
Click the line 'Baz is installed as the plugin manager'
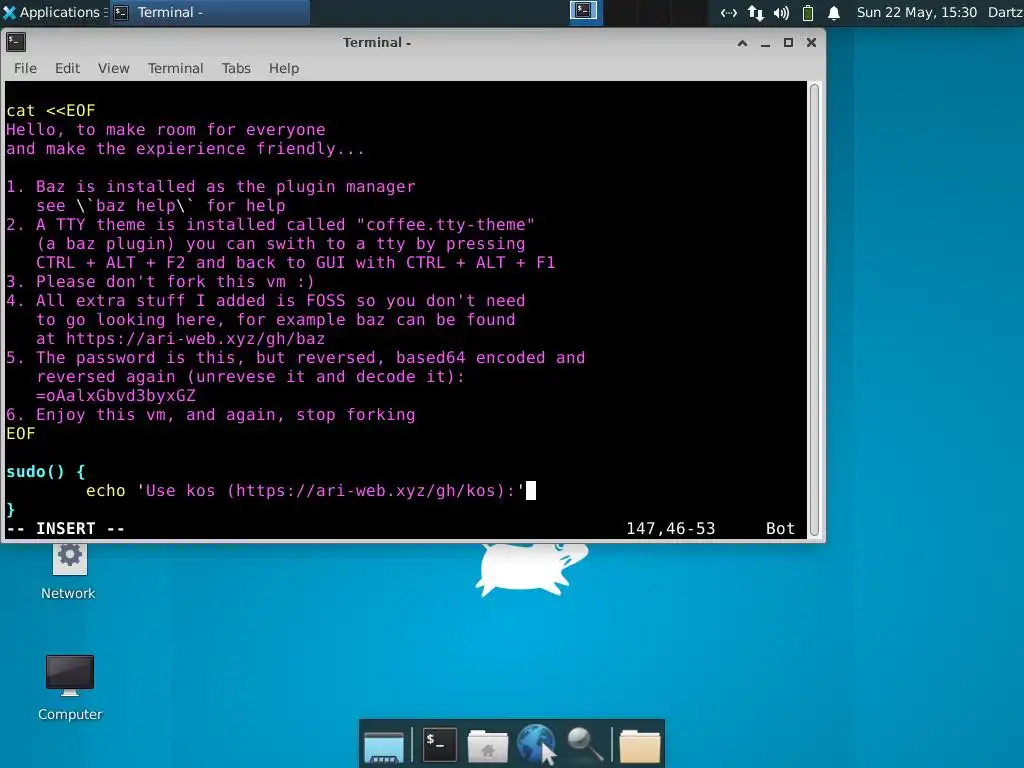pos(225,186)
